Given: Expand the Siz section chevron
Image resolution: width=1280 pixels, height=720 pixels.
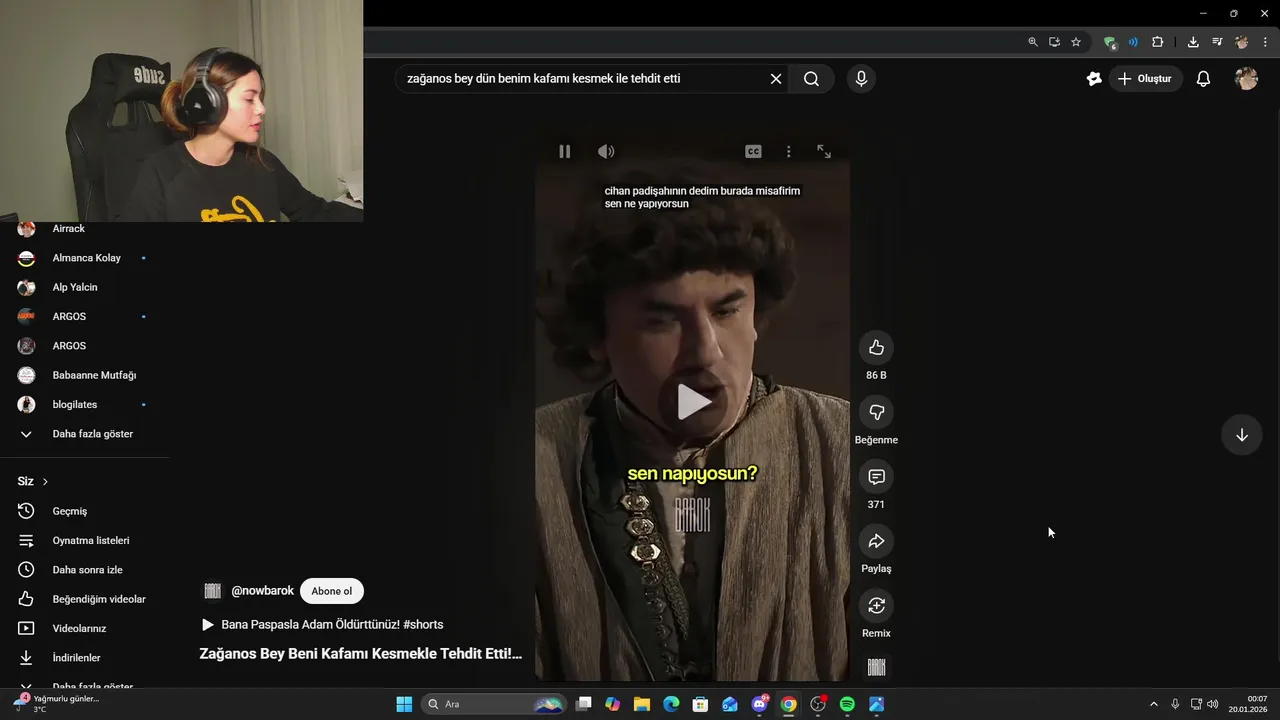Looking at the screenshot, I should [45, 482].
